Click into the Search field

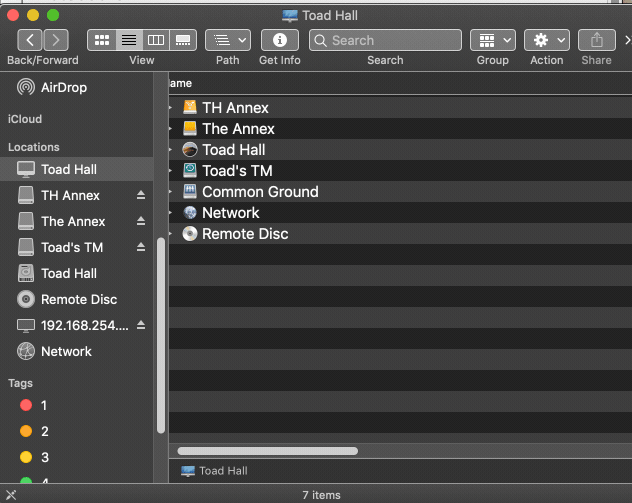click(385, 40)
